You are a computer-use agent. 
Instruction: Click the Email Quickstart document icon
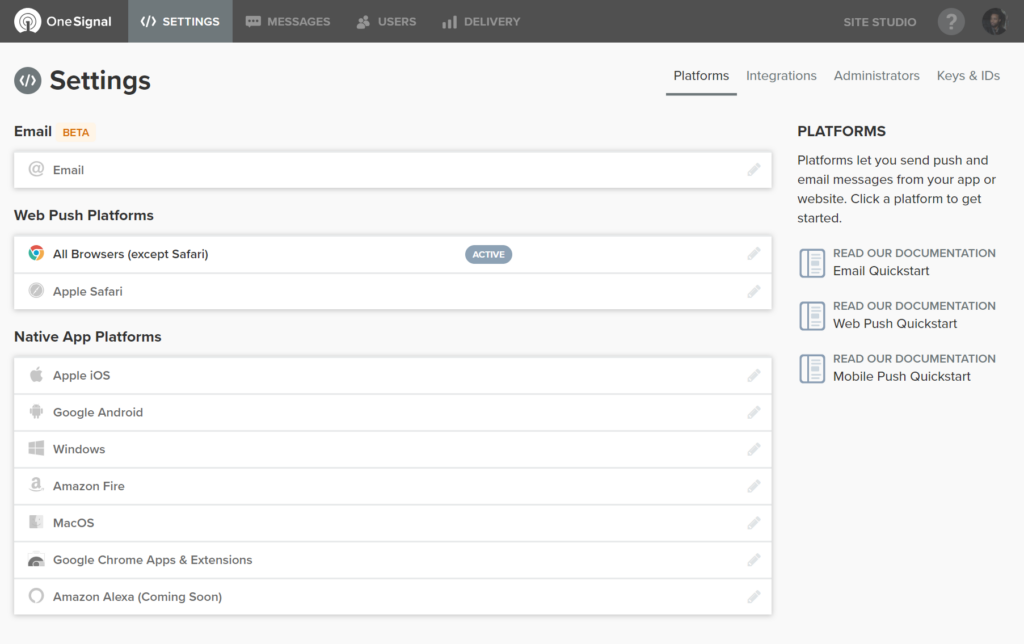point(811,262)
